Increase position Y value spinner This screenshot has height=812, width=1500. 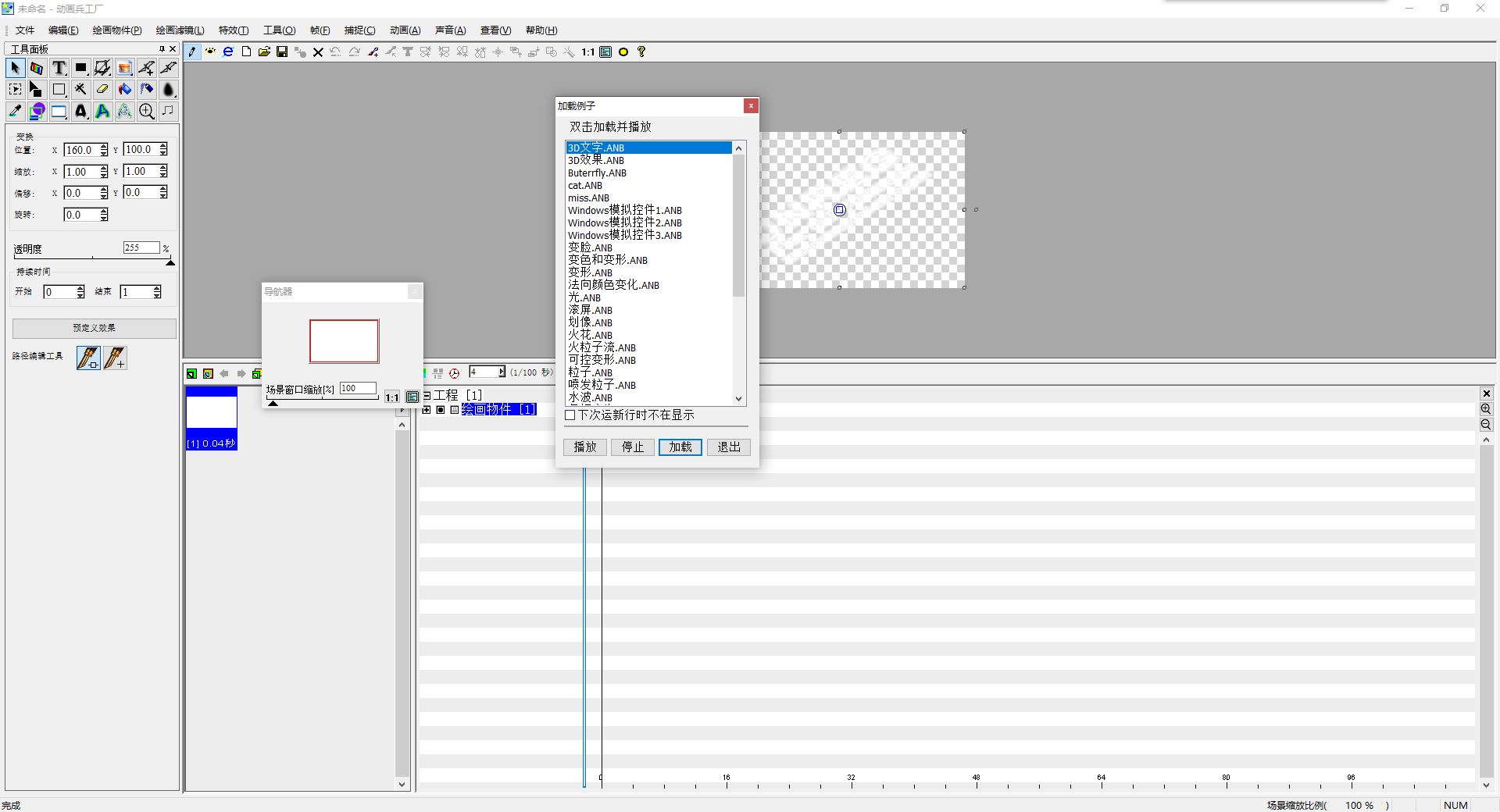click(163, 146)
